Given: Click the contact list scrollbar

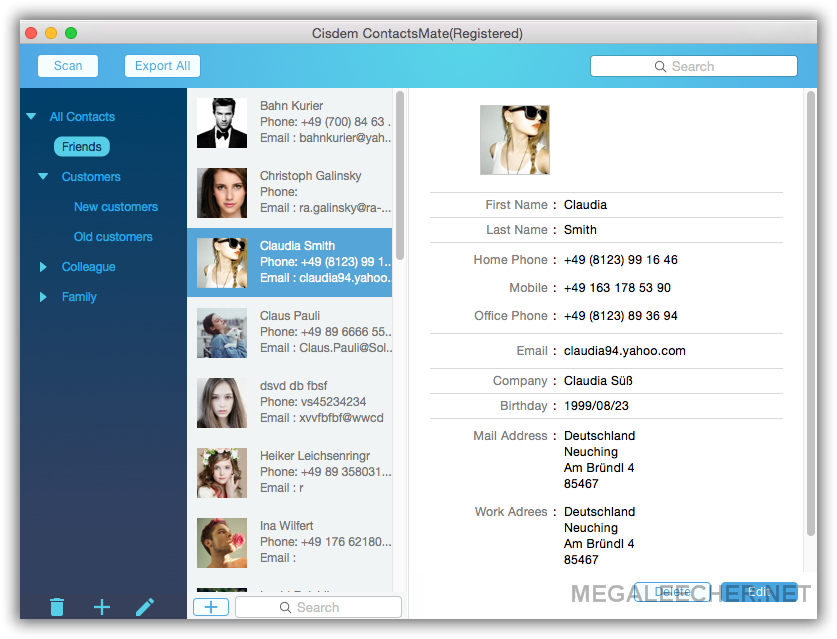Looking at the screenshot, I should pyautogui.click(x=400, y=176).
